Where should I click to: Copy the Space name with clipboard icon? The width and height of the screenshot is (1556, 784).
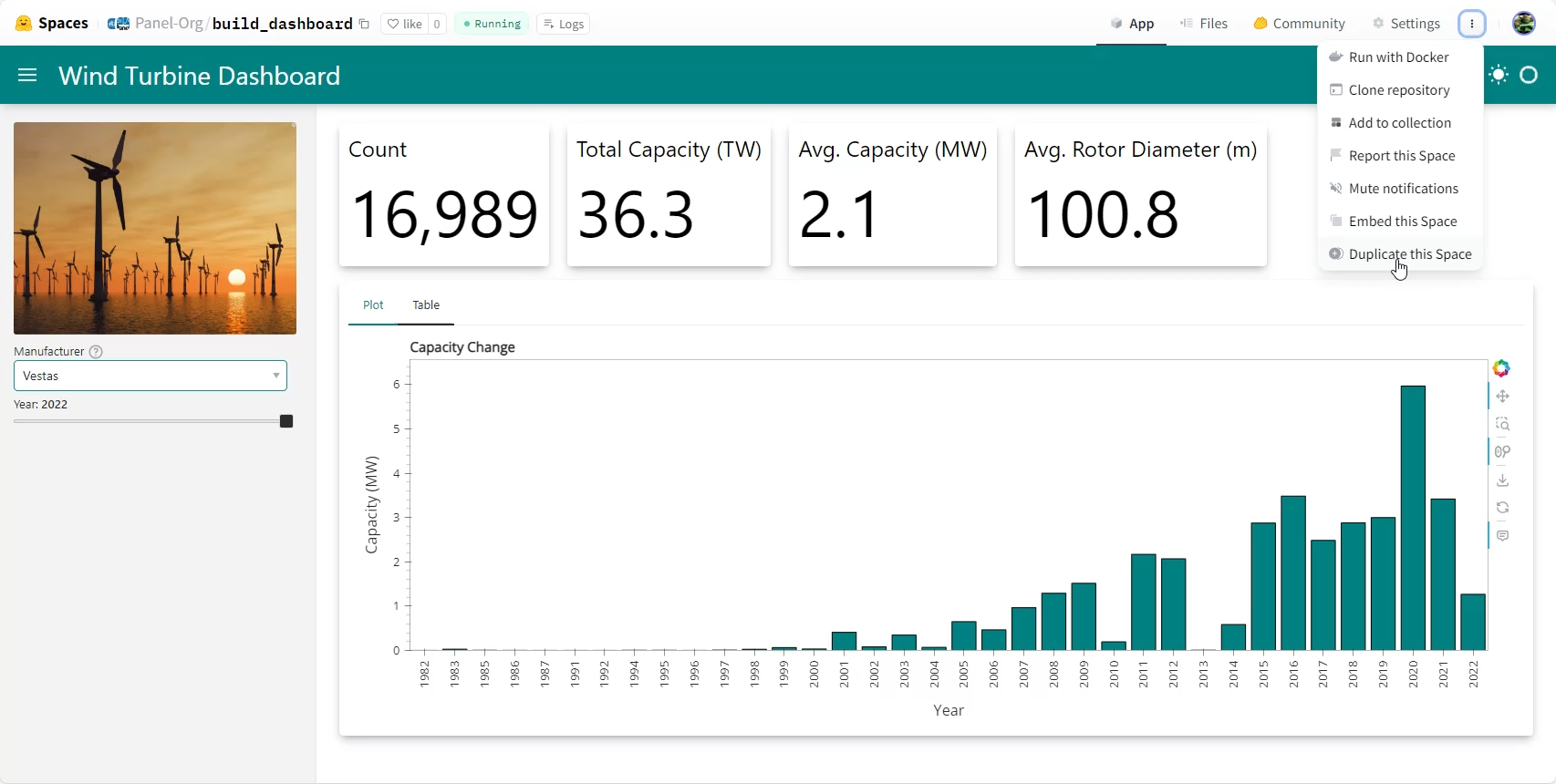(364, 25)
